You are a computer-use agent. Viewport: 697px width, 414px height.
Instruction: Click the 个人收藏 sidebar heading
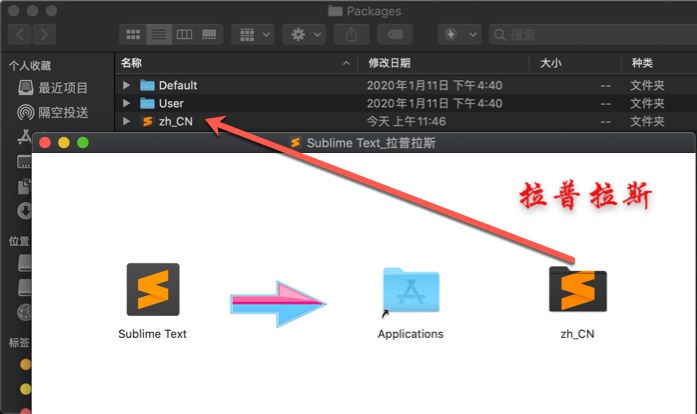point(30,66)
